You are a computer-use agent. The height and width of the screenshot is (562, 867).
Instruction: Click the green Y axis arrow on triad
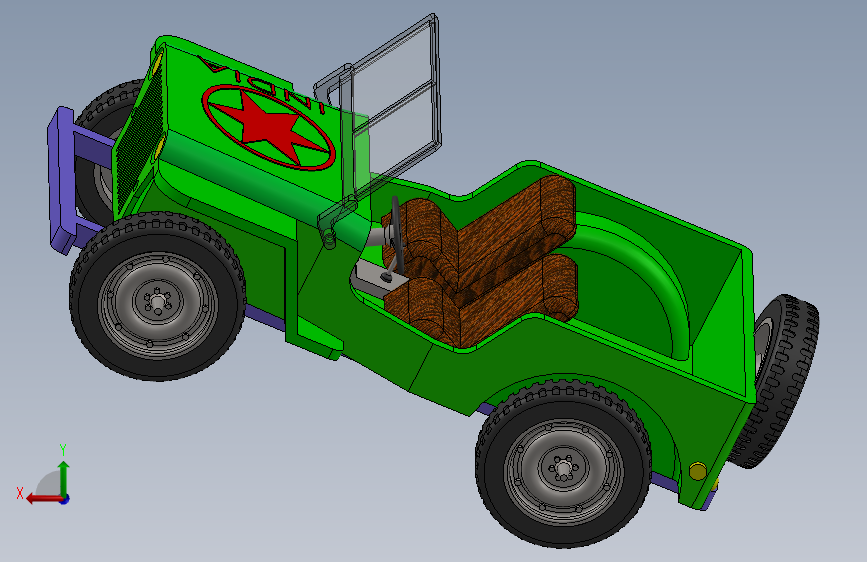tap(64, 476)
